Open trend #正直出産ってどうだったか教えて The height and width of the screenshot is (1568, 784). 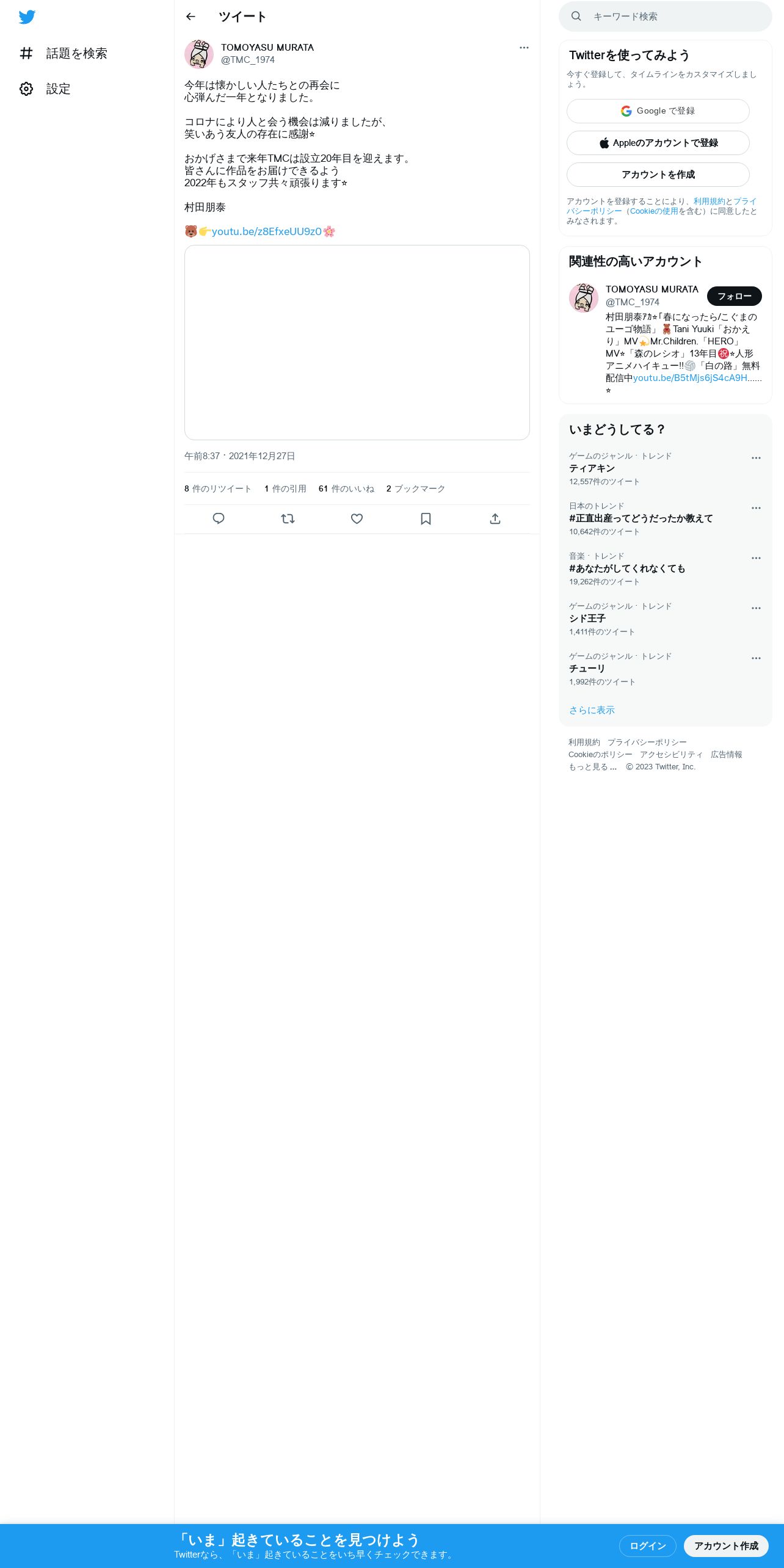641,518
